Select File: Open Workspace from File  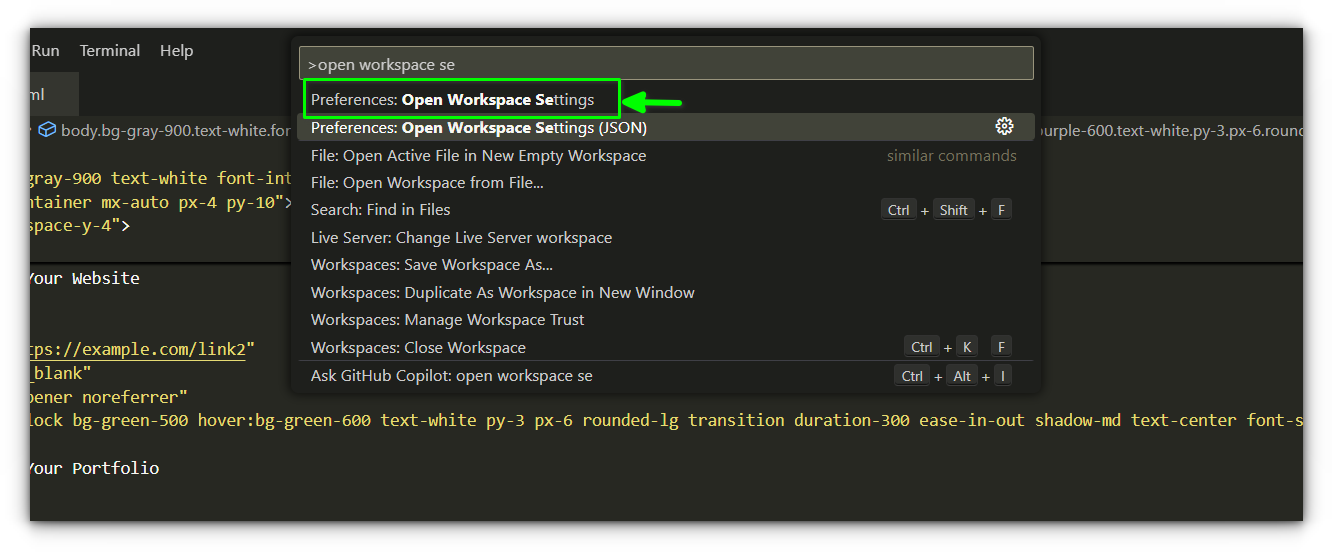(427, 183)
